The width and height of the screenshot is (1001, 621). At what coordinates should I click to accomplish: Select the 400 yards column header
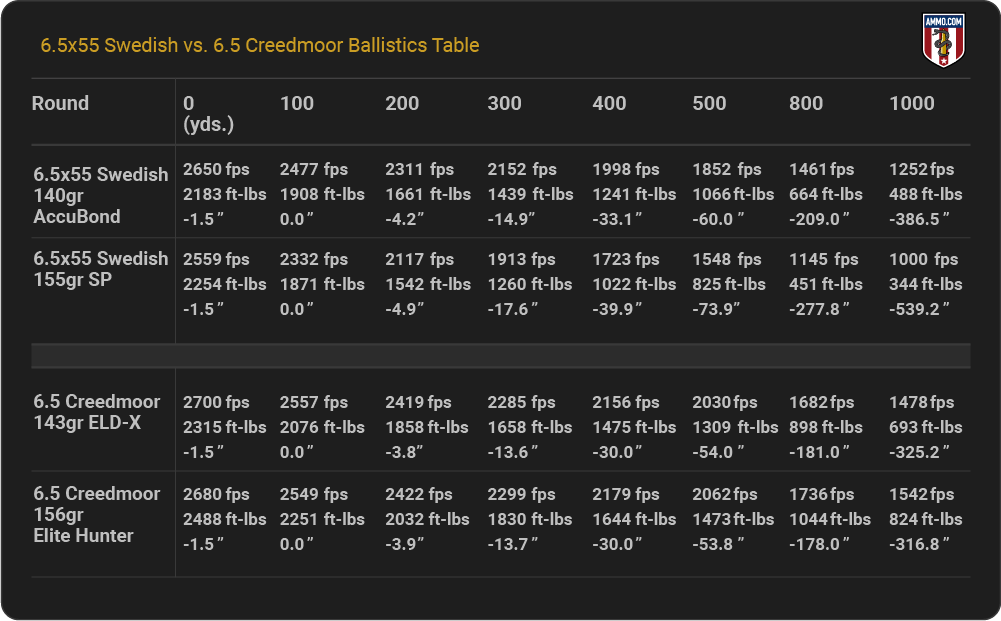609,103
